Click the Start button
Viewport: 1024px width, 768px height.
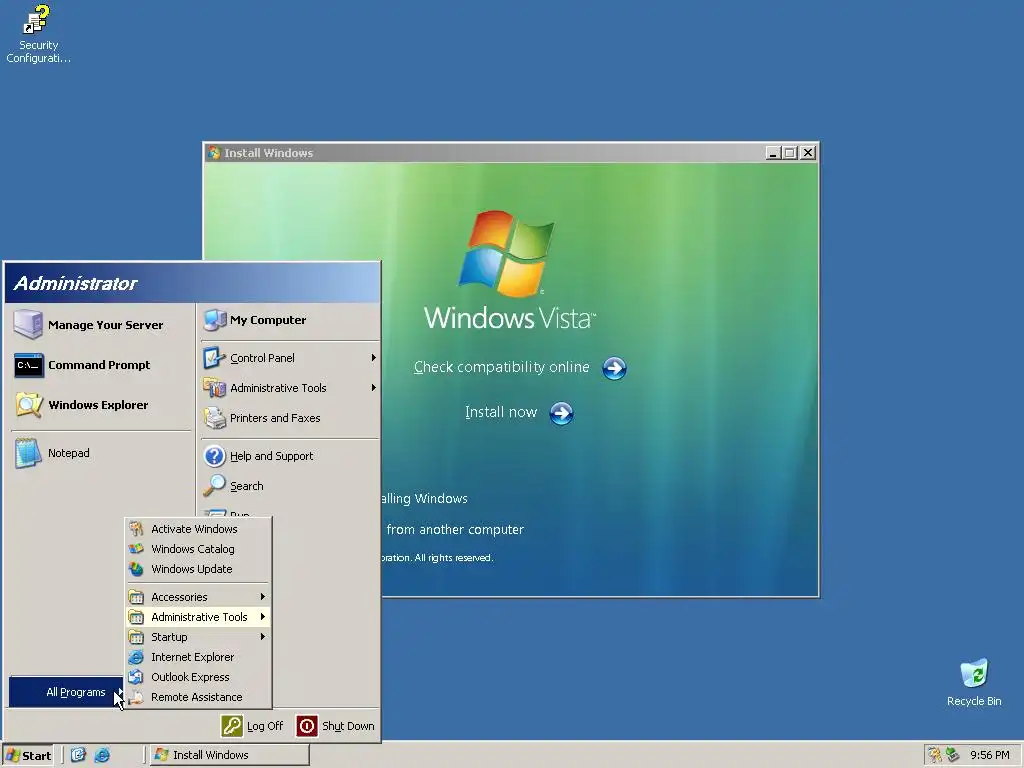[x=28, y=756]
